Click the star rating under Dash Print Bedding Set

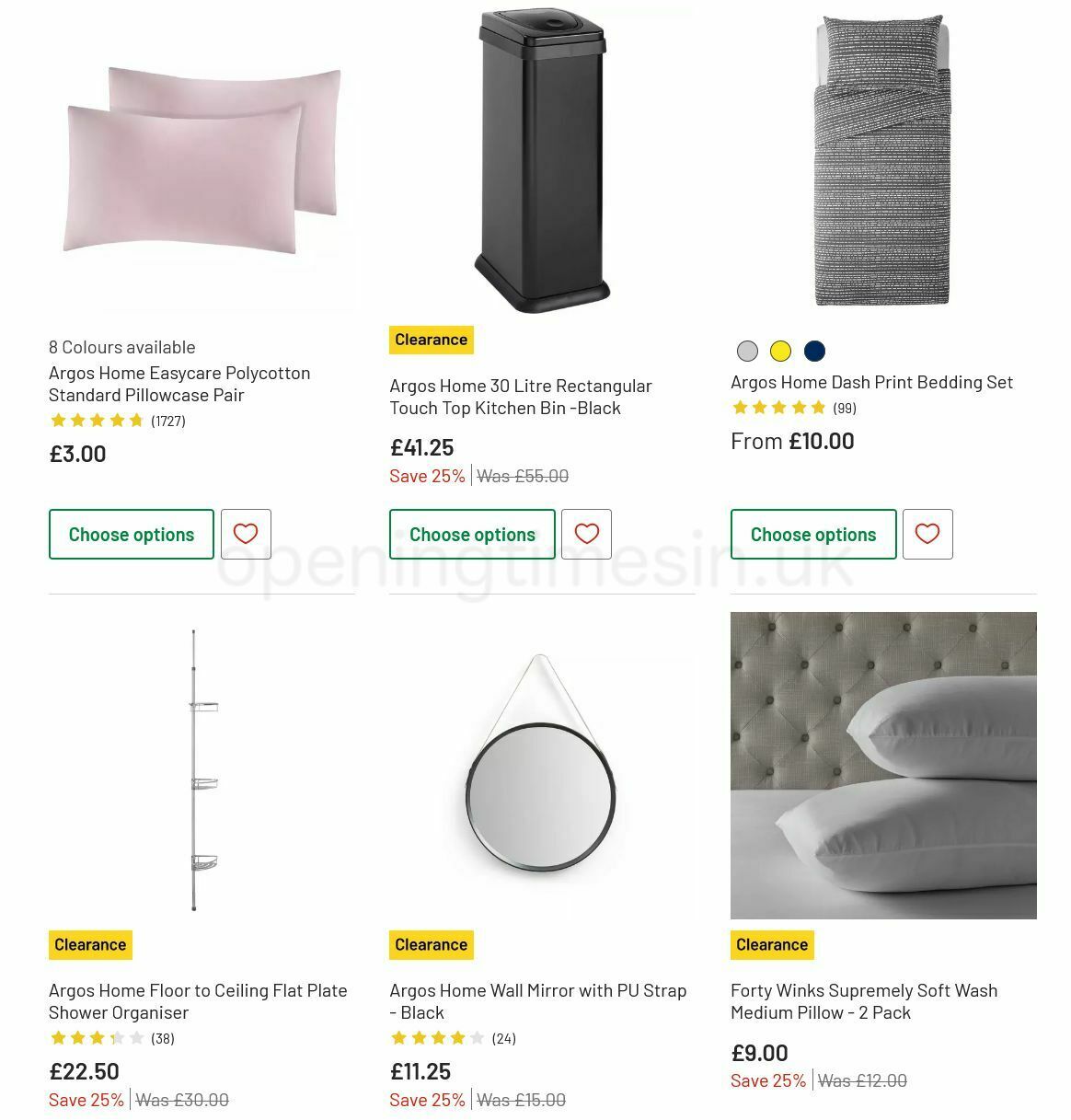click(x=777, y=406)
